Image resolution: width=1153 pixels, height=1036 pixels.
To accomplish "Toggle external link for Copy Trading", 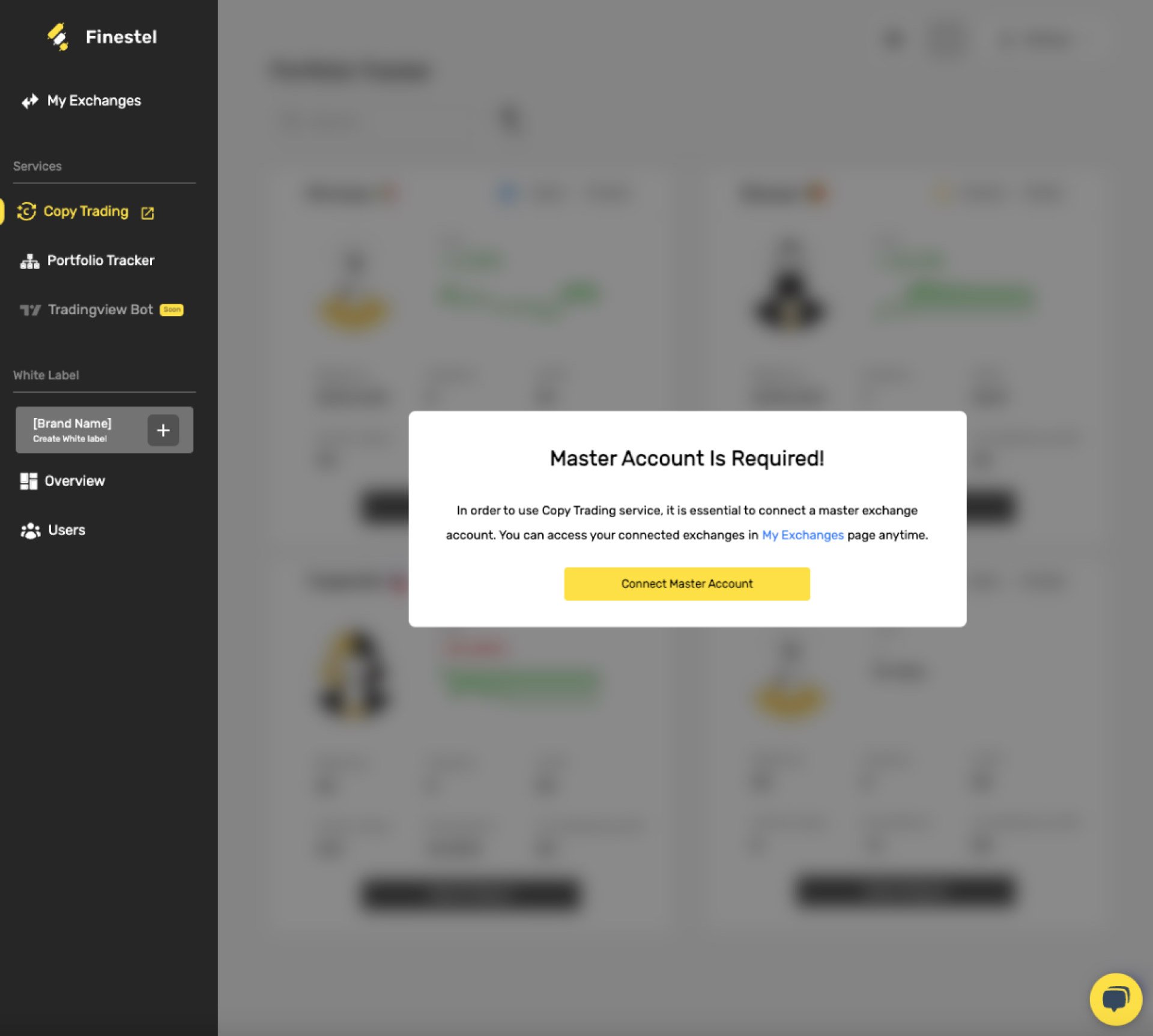I will (x=147, y=211).
